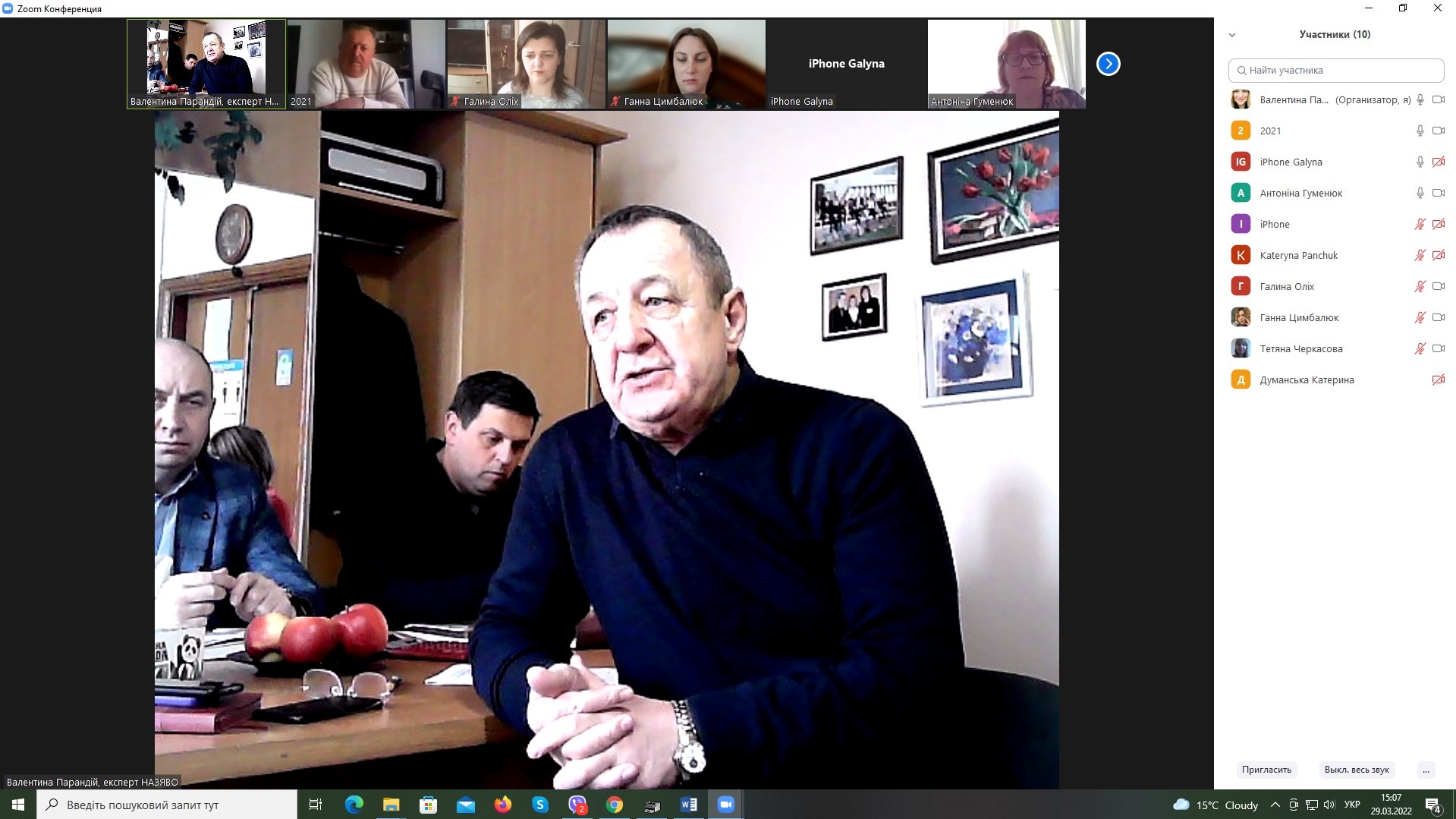
Task: Toggle Думанська Катерина's disabled camera icon
Action: point(1439,380)
